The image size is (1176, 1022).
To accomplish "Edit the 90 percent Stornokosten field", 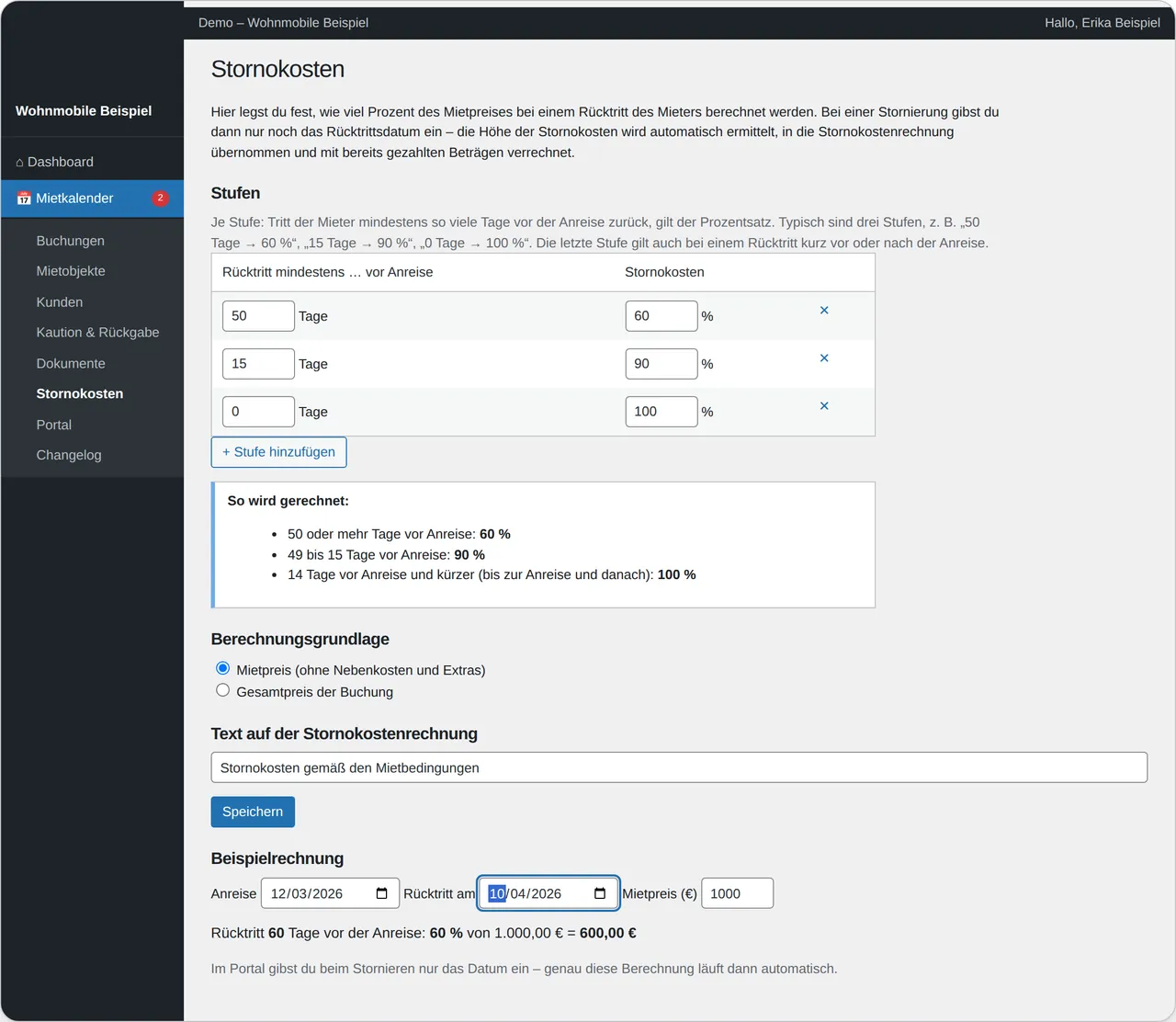I will (661, 364).
